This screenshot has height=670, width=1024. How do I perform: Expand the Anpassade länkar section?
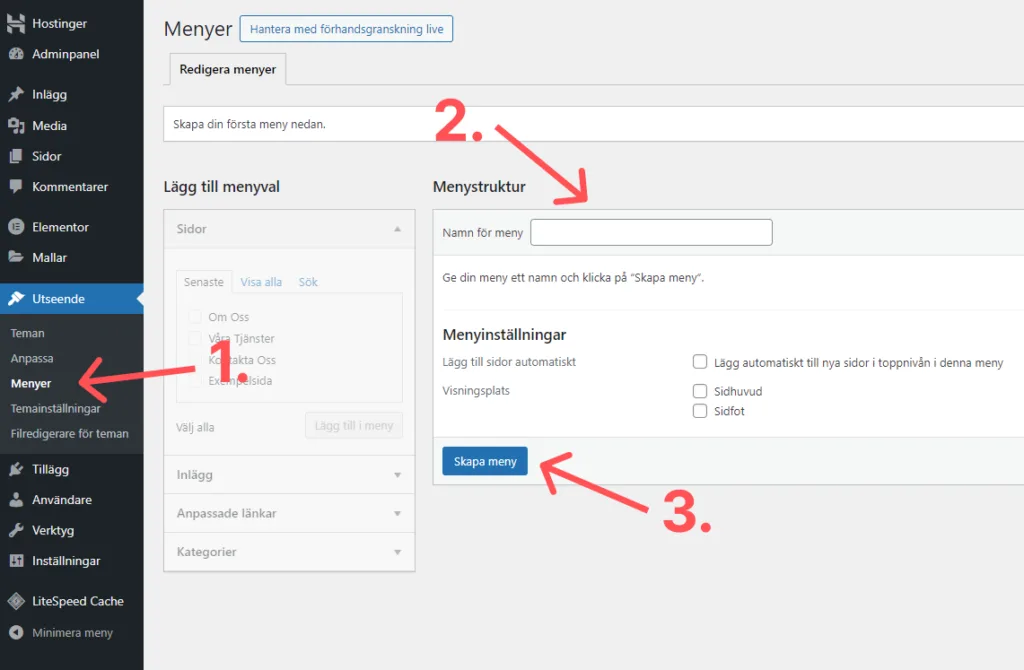[x=289, y=513]
